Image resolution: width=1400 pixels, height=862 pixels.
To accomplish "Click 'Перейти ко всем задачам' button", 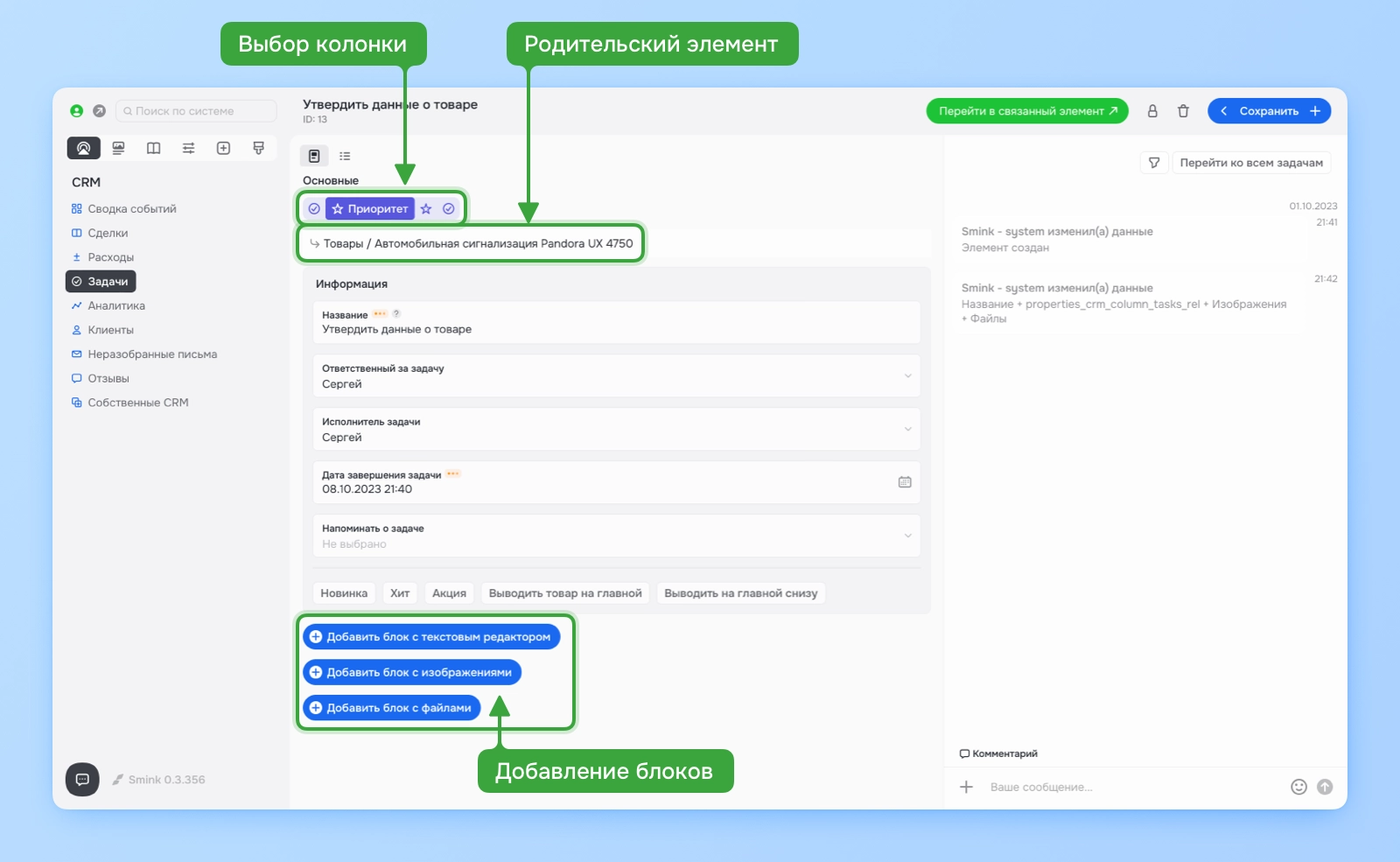I will pos(1251,163).
